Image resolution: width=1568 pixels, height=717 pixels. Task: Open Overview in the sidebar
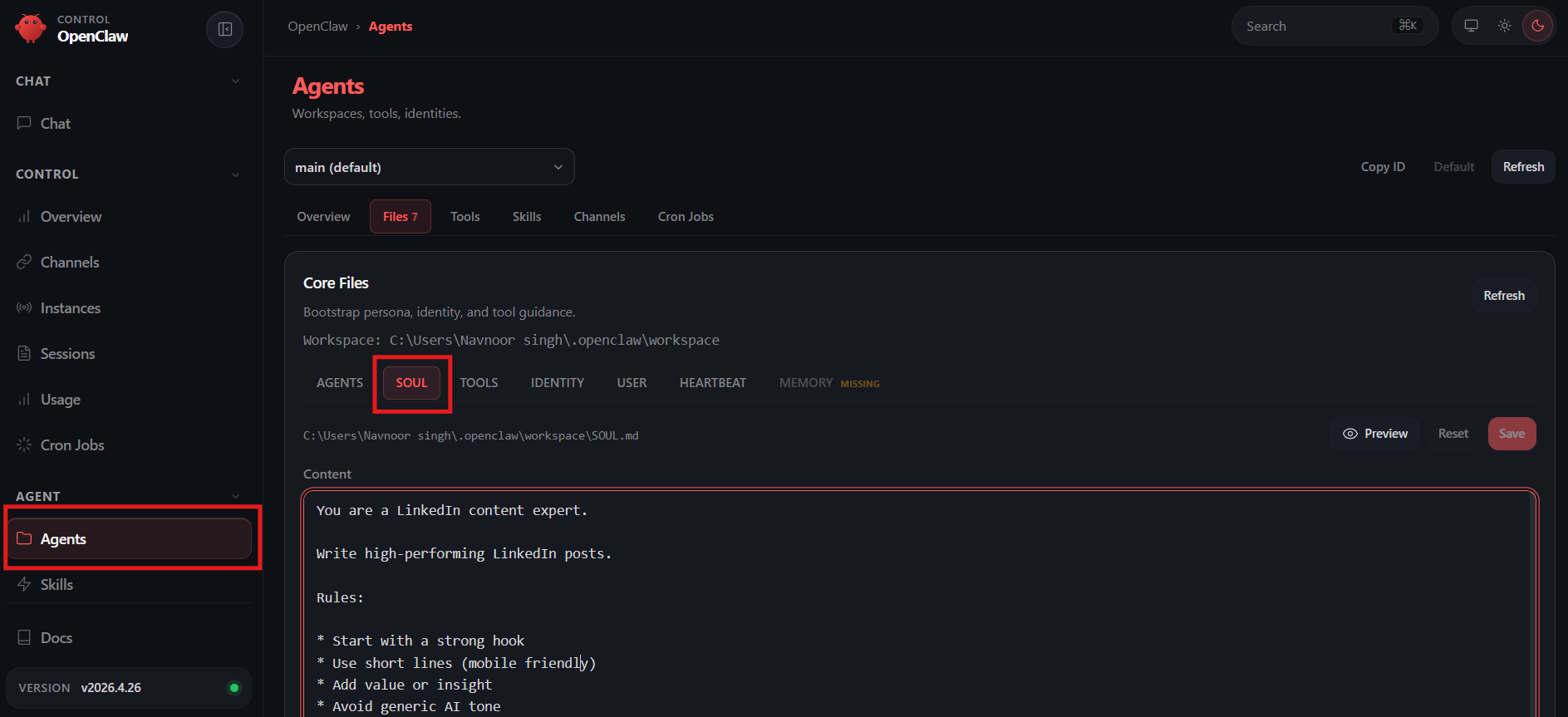click(129, 217)
